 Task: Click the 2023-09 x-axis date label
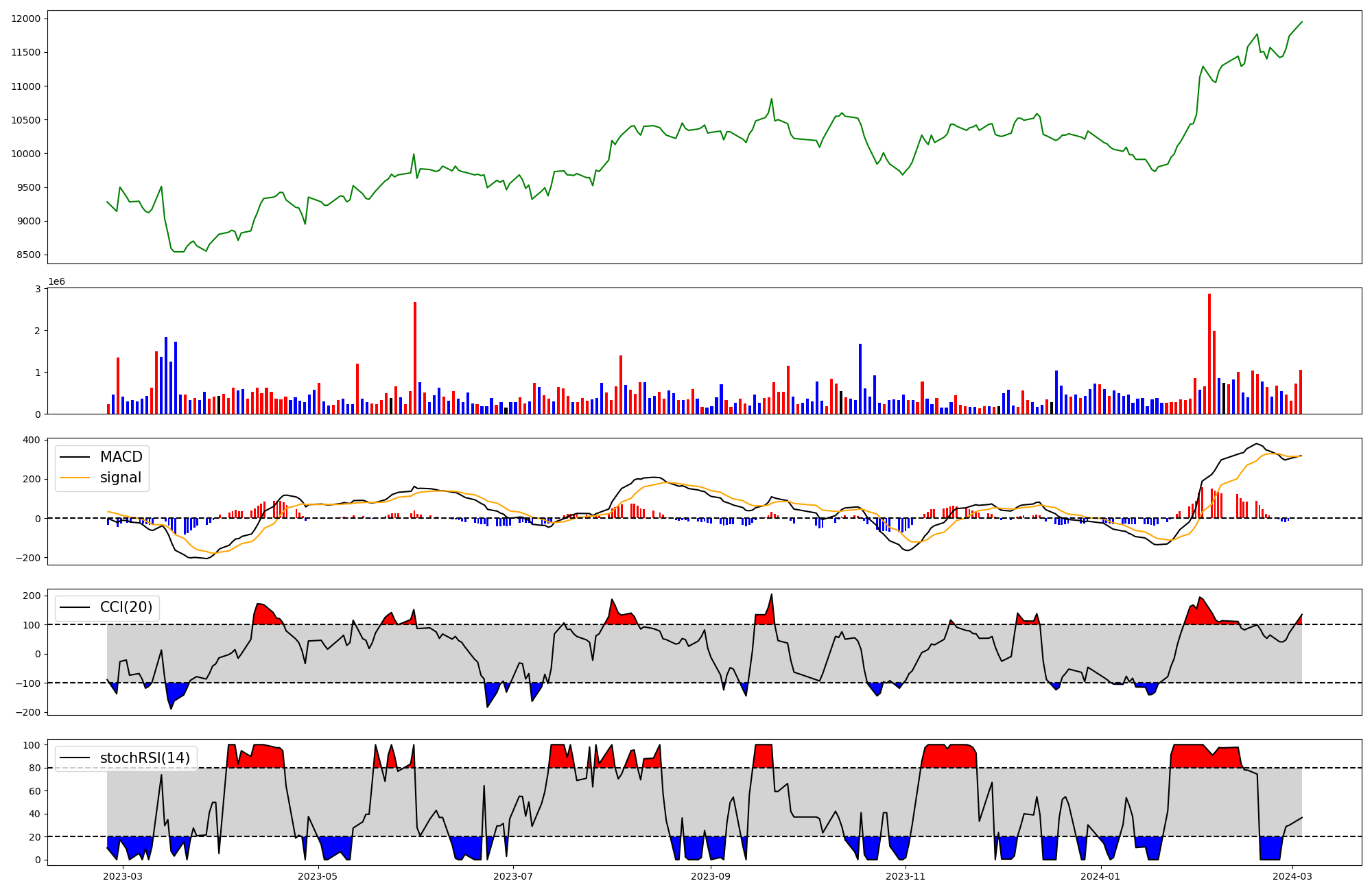click(x=711, y=876)
